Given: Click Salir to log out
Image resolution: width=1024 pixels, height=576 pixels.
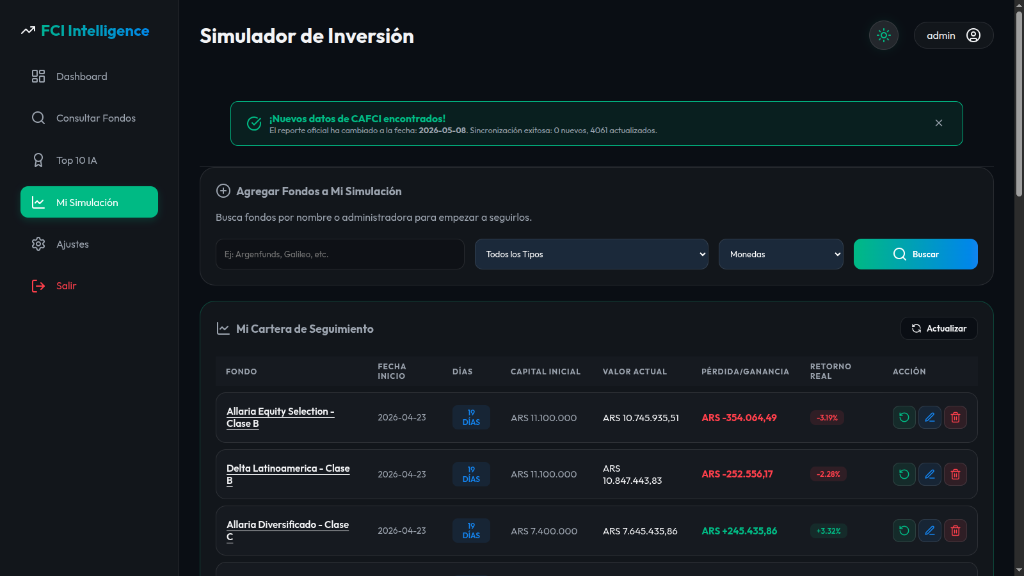Looking at the screenshot, I should (x=89, y=285).
